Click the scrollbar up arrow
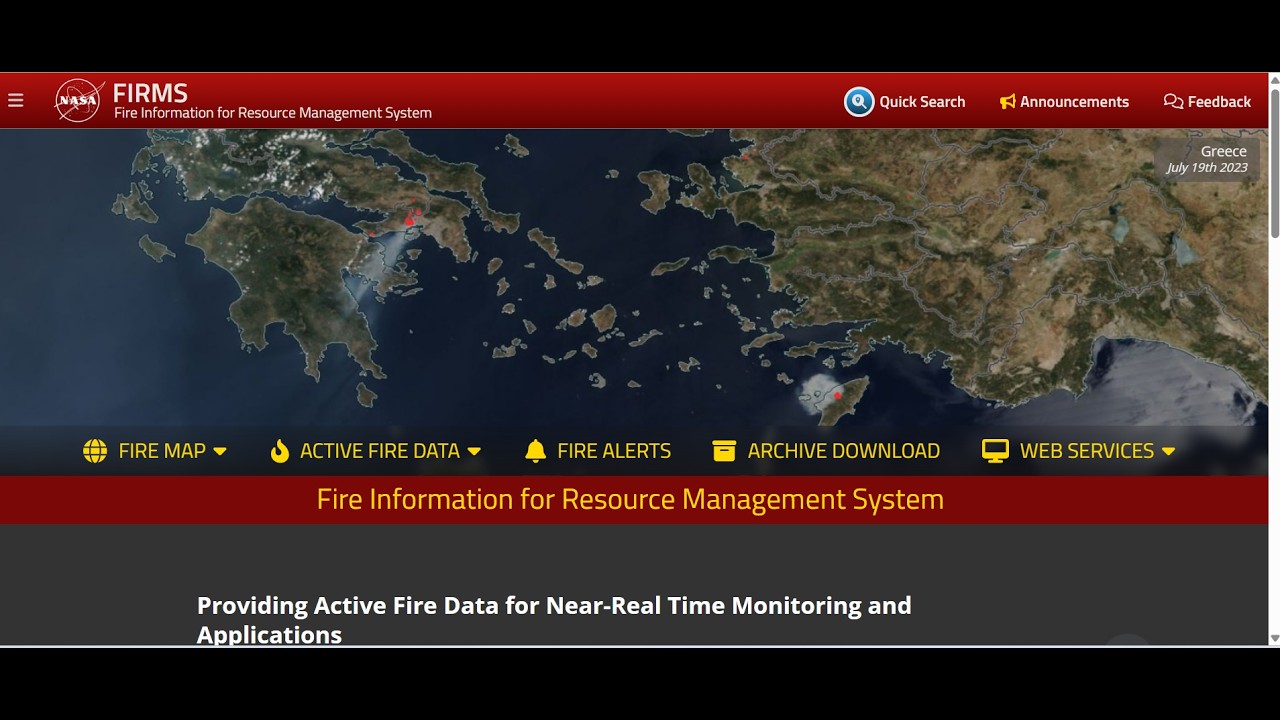The width and height of the screenshot is (1280, 720). click(1274, 79)
